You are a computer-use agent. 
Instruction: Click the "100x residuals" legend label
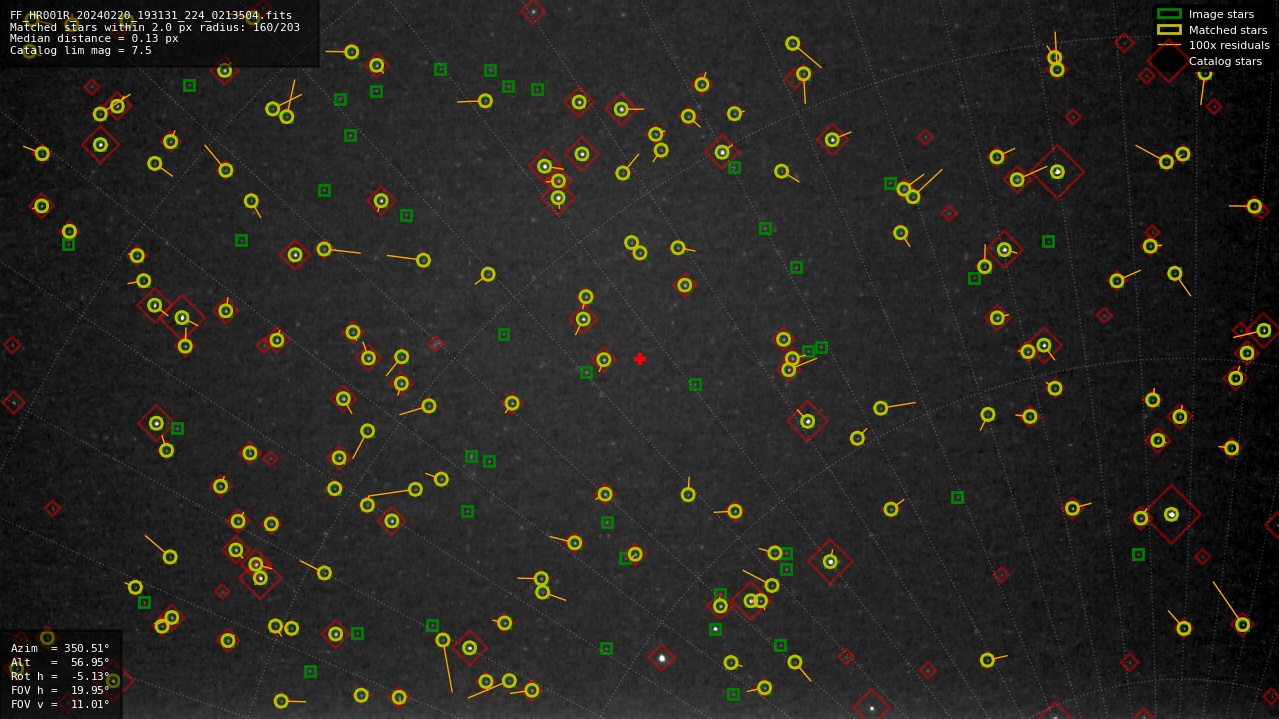click(x=1229, y=45)
